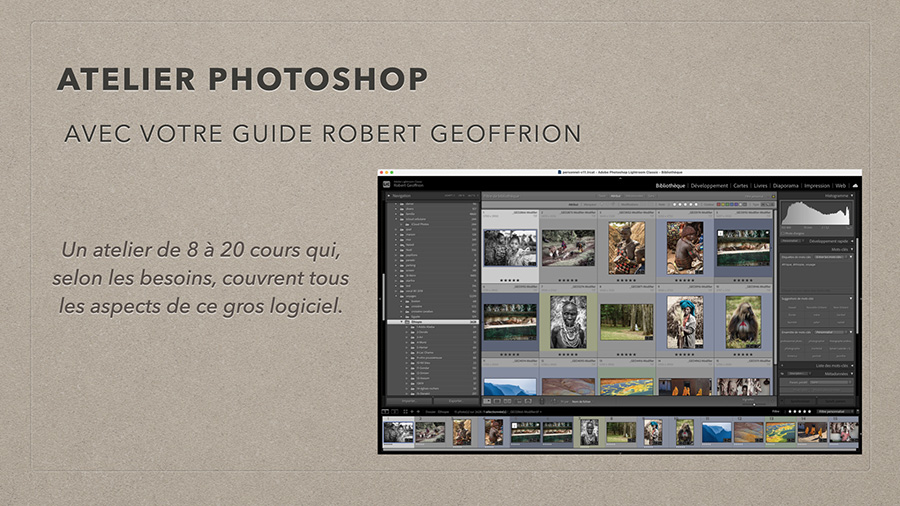
Task: Click the Exporter button
Action: [455, 400]
